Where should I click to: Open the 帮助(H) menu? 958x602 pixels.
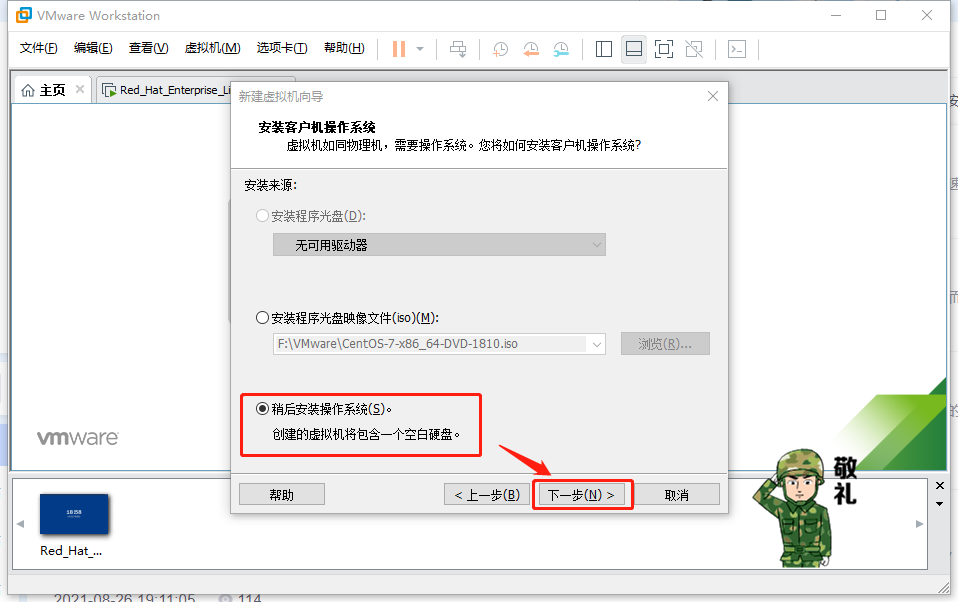[344, 48]
